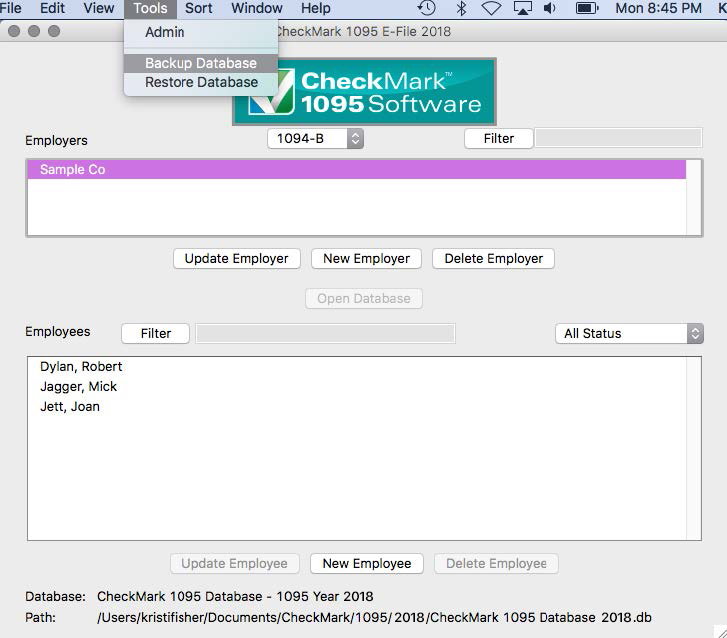This screenshot has width=727, height=638.
Task: Click the New Employer button
Action: [x=367, y=259]
